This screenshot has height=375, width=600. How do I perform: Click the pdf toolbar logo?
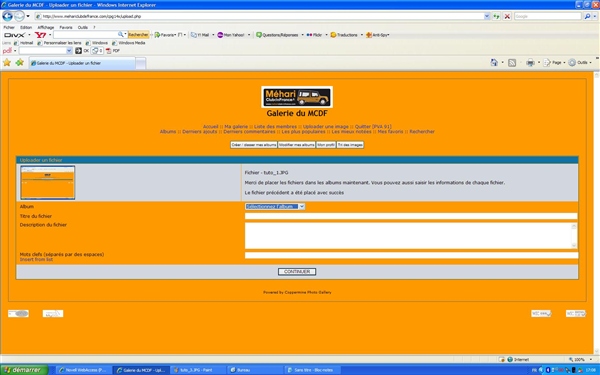coord(7,51)
